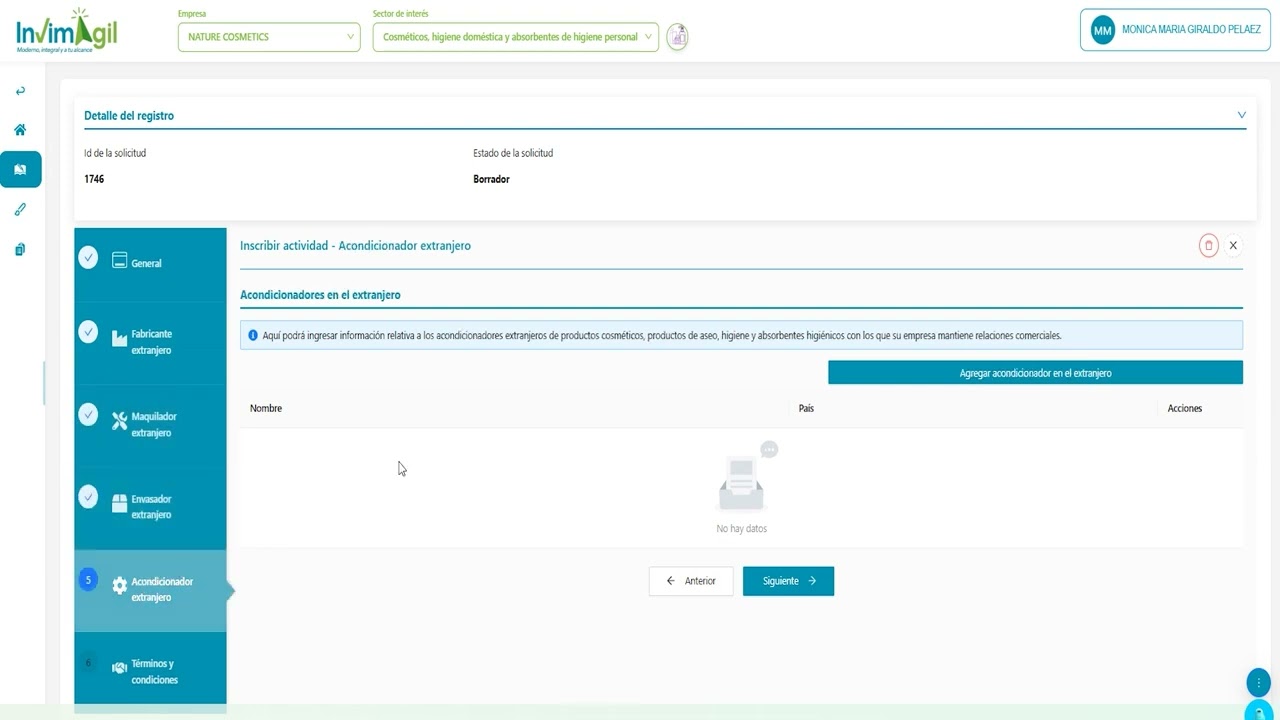Screen dimensions: 1280x720
Task: Close the Inscribir actividad form
Action: point(1233,245)
